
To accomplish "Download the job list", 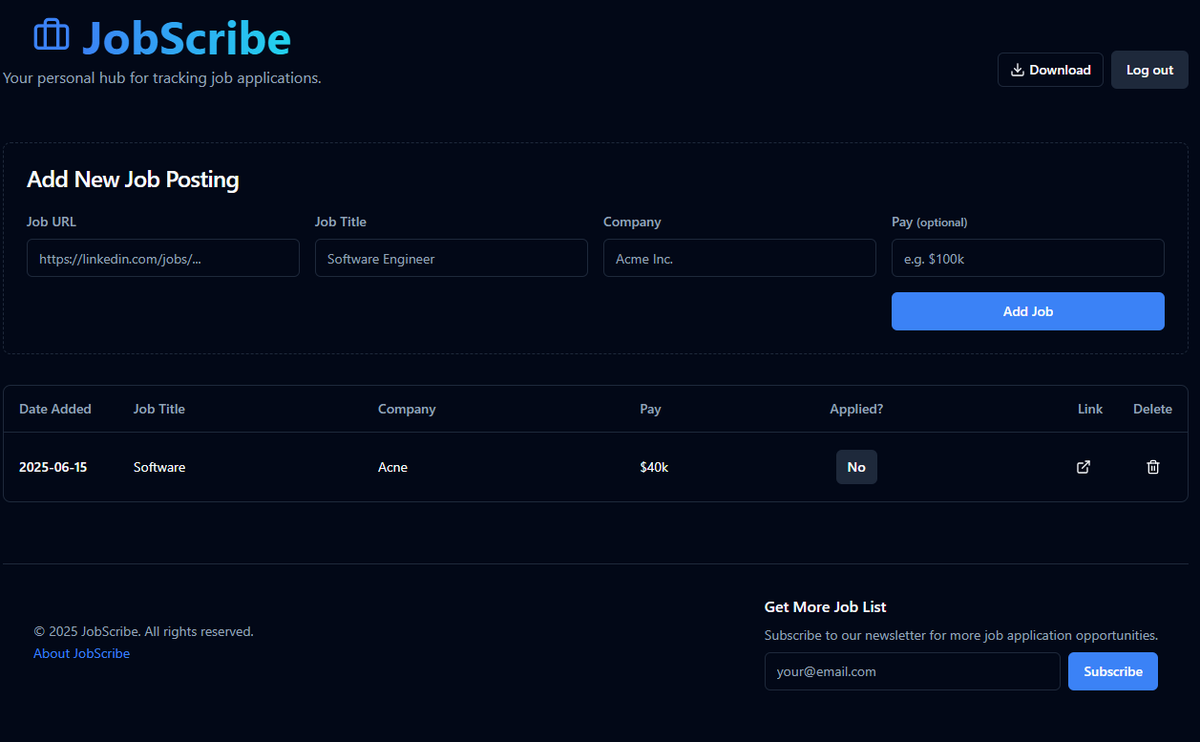I will (1050, 70).
